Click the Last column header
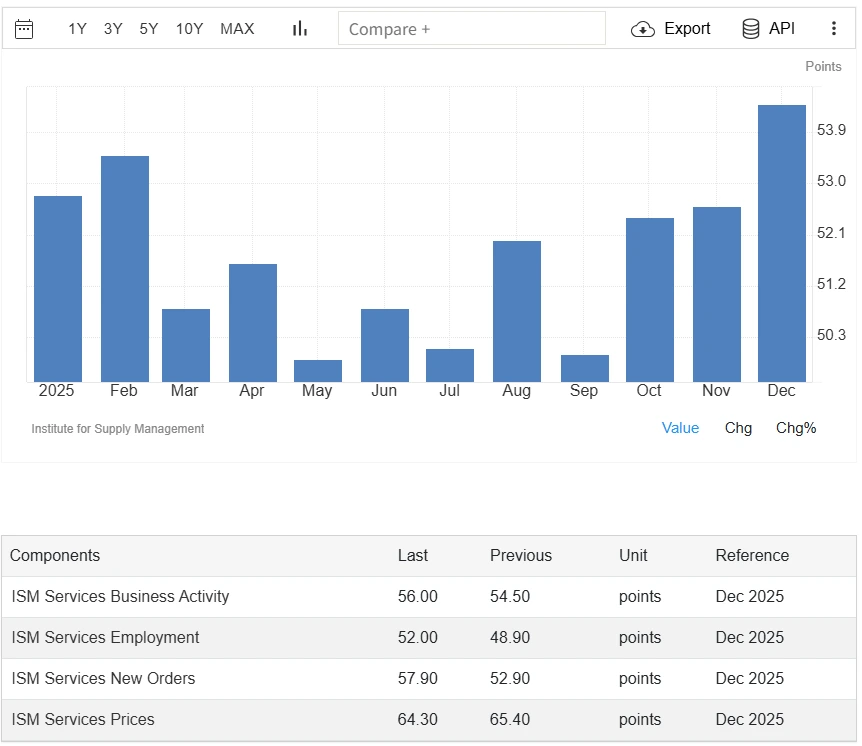 tap(412, 555)
